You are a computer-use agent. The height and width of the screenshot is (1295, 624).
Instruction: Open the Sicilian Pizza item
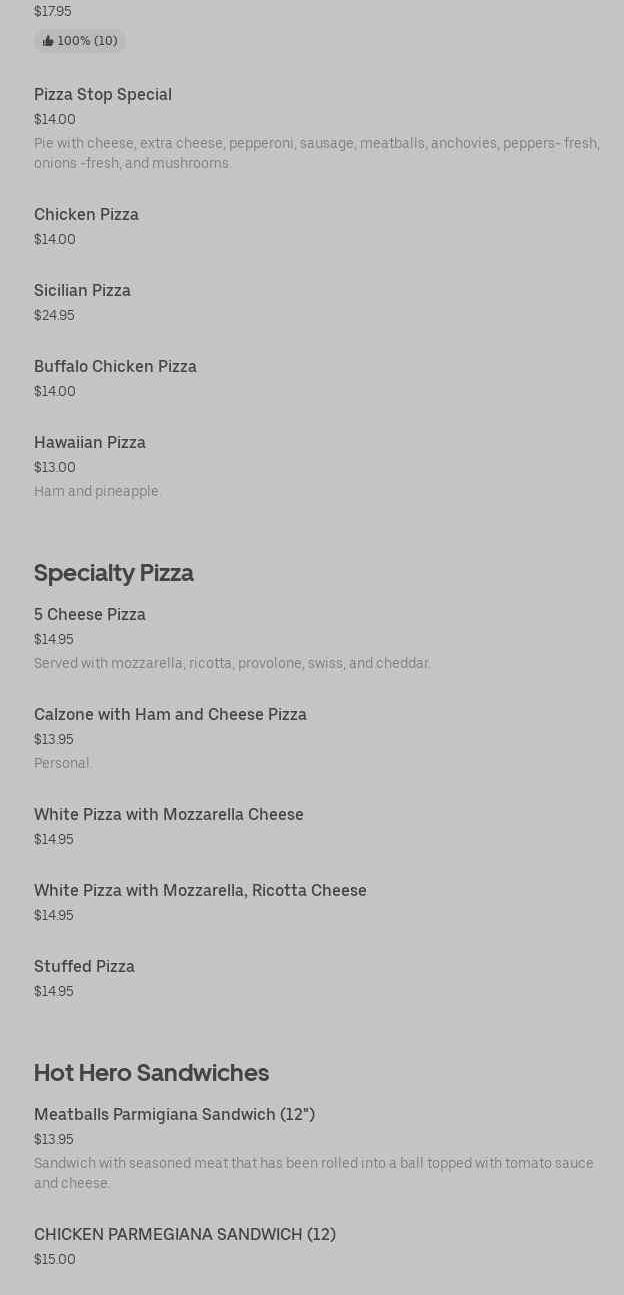pyautogui.click(x=83, y=291)
